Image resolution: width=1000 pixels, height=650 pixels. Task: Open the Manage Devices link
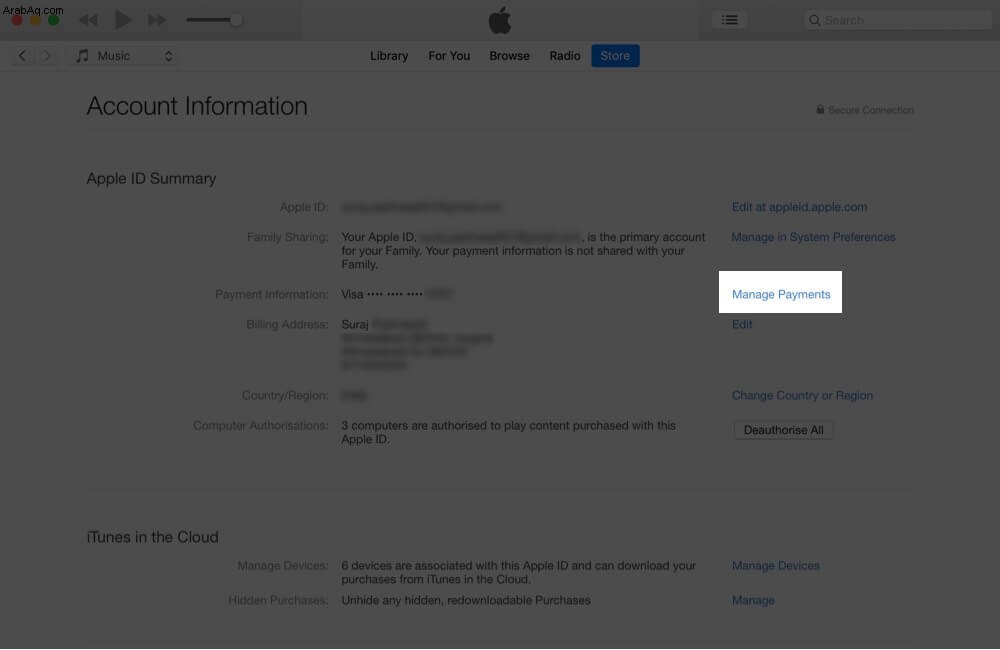click(x=776, y=565)
